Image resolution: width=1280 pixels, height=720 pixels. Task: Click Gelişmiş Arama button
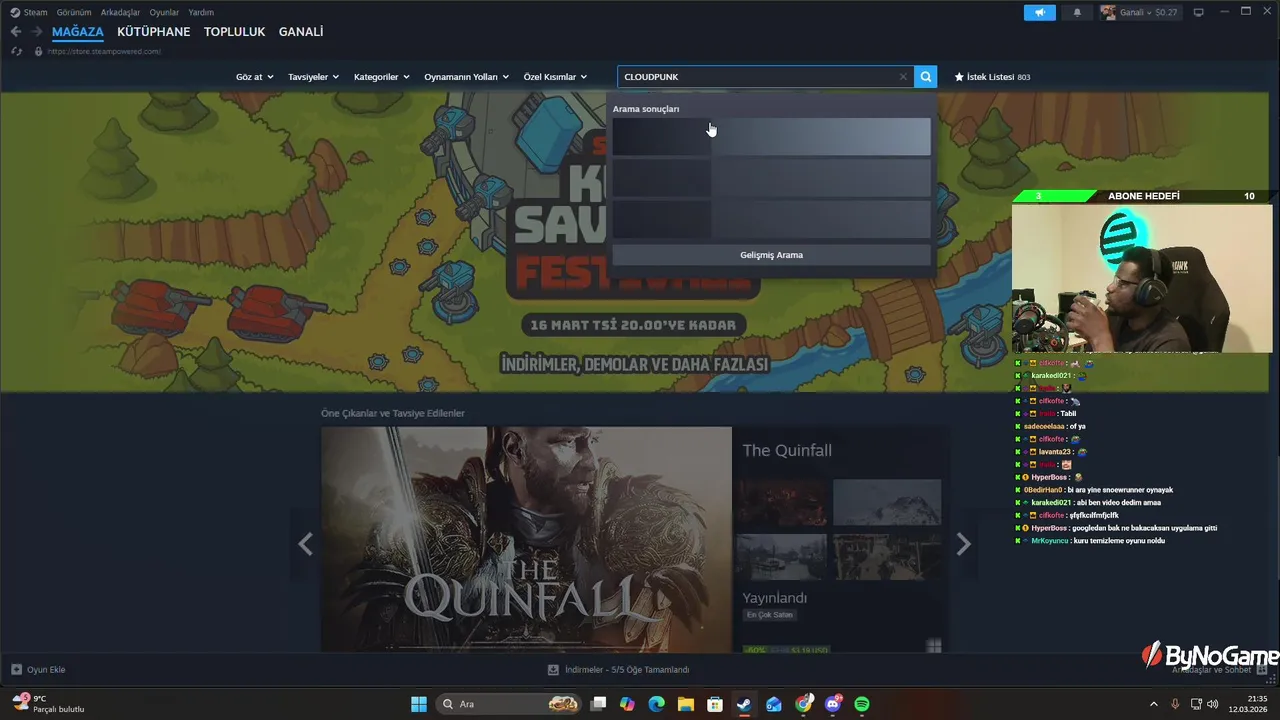(x=771, y=255)
